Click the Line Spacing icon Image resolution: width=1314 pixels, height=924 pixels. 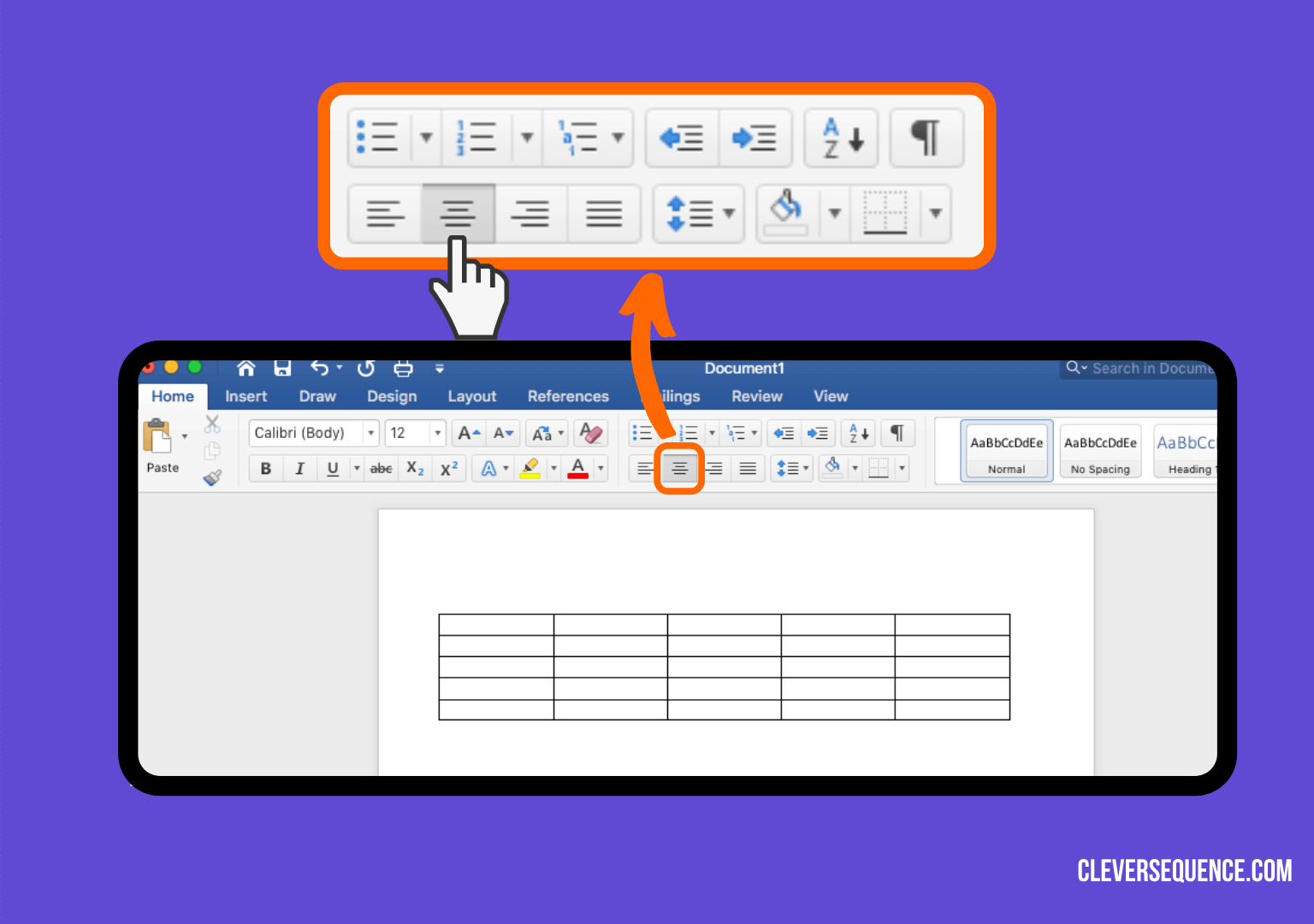coord(787,468)
